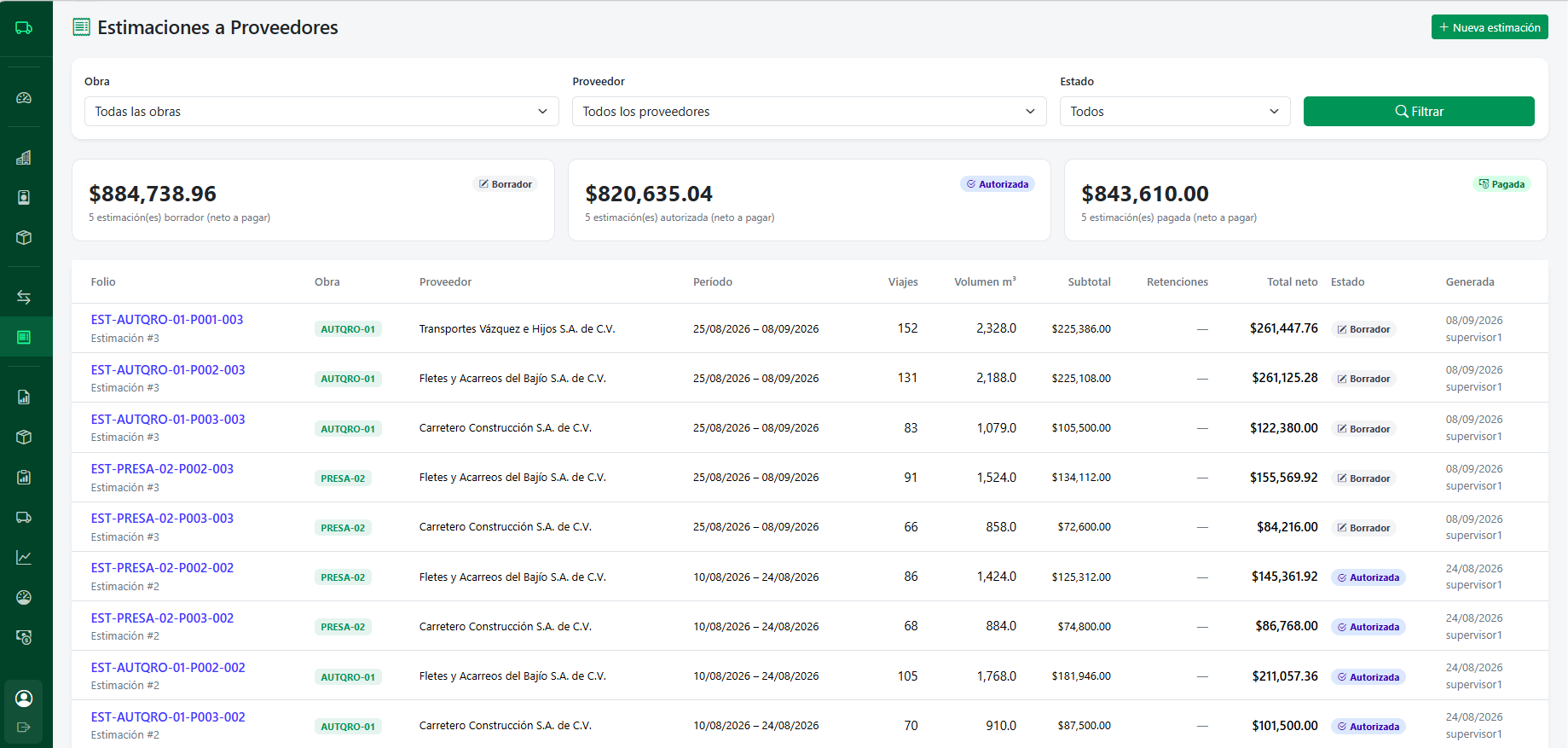This screenshot has height=748, width=1568.
Task: Click Borrador badge in the $884,738.96 card
Action: click(505, 184)
